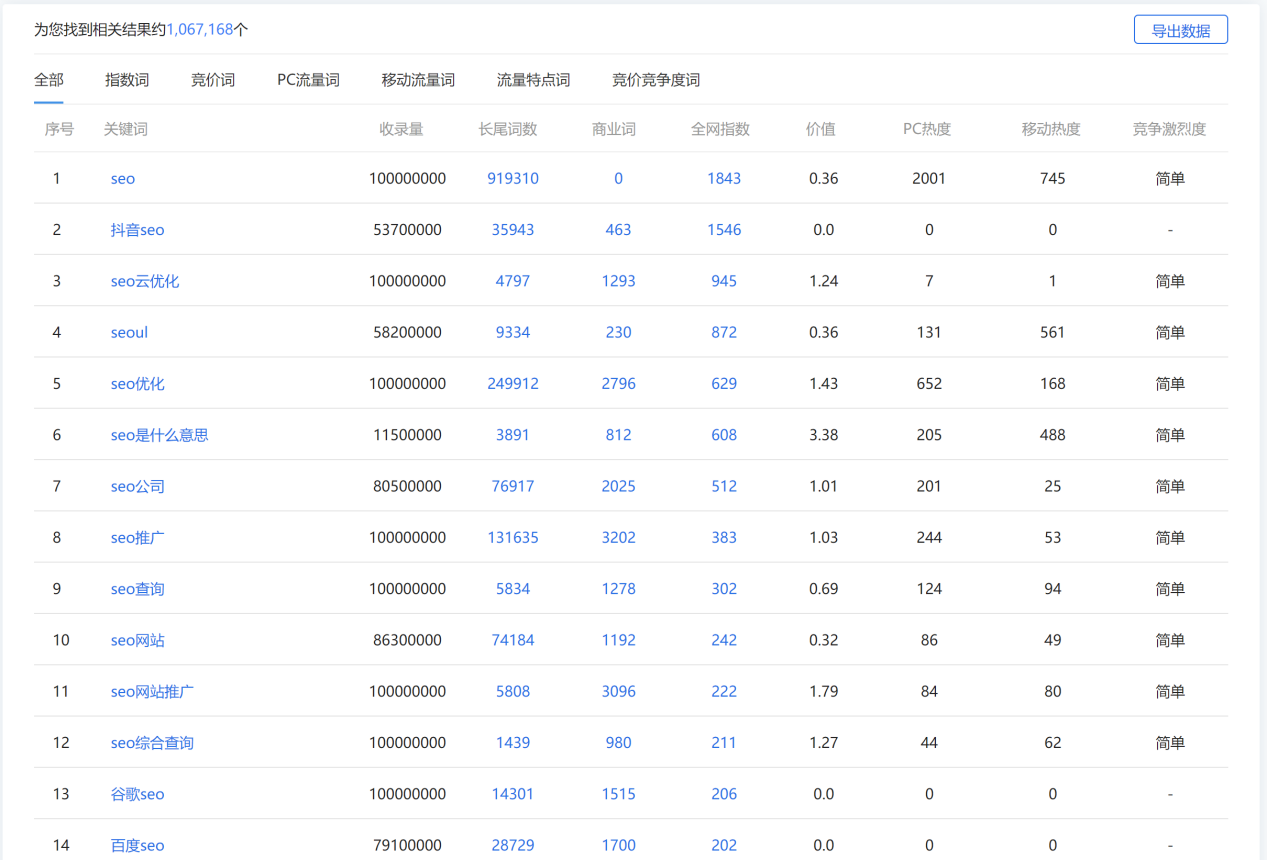Click long-tail count 249912
Viewport: 1267px width, 860px height.
pos(513,384)
